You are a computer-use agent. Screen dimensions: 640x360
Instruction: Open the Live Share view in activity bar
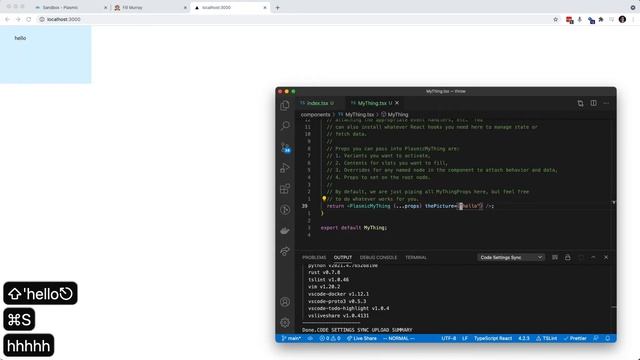[x=285, y=251]
